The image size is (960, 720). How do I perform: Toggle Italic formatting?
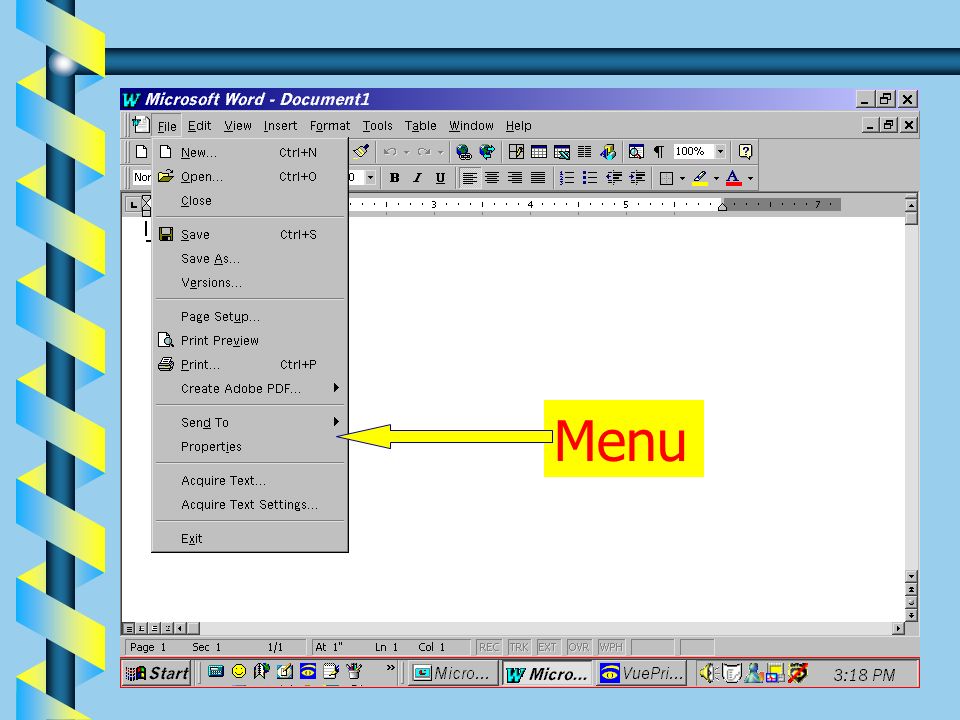tap(417, 178)
